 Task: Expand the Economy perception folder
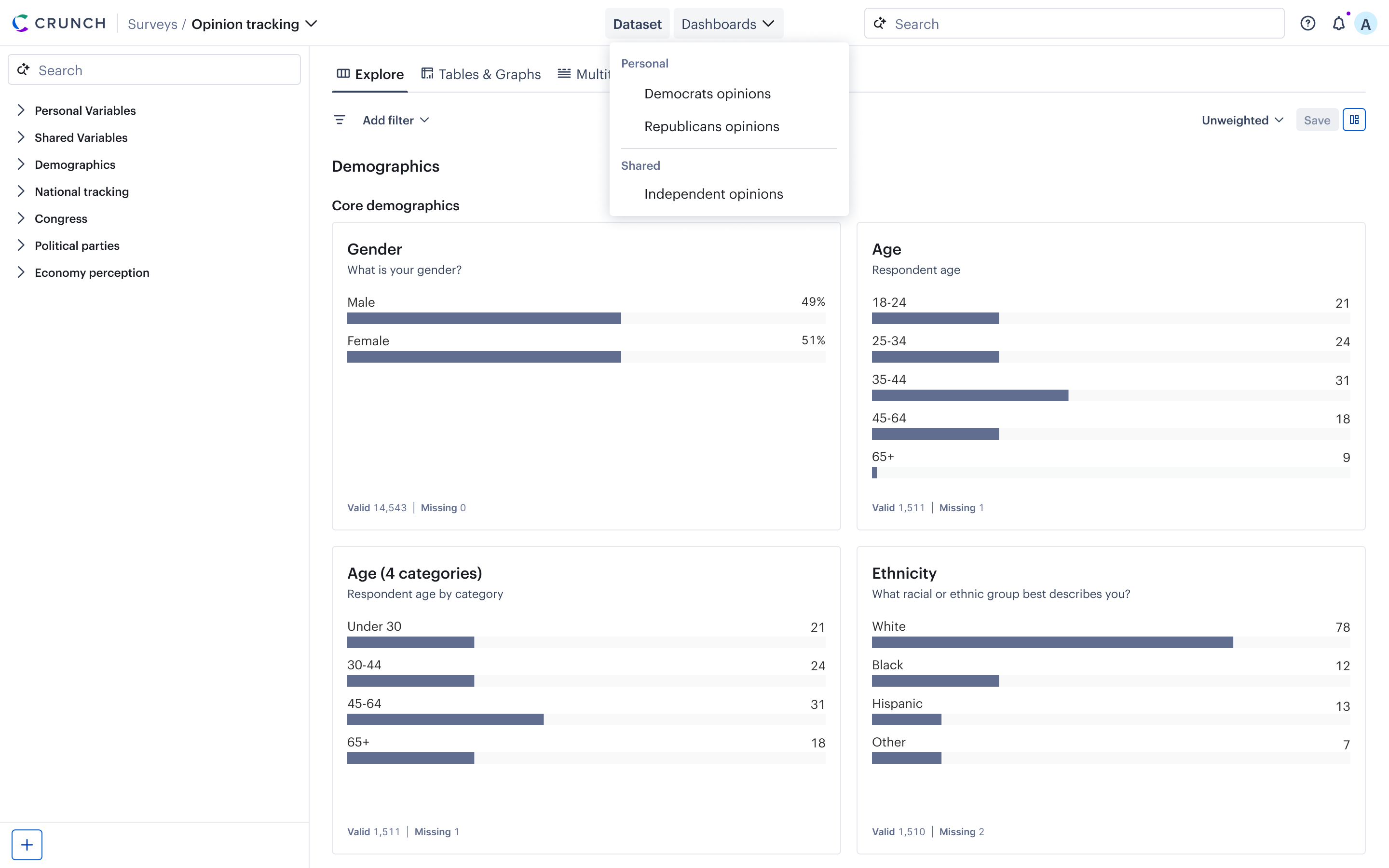click(x=21, y=272)
